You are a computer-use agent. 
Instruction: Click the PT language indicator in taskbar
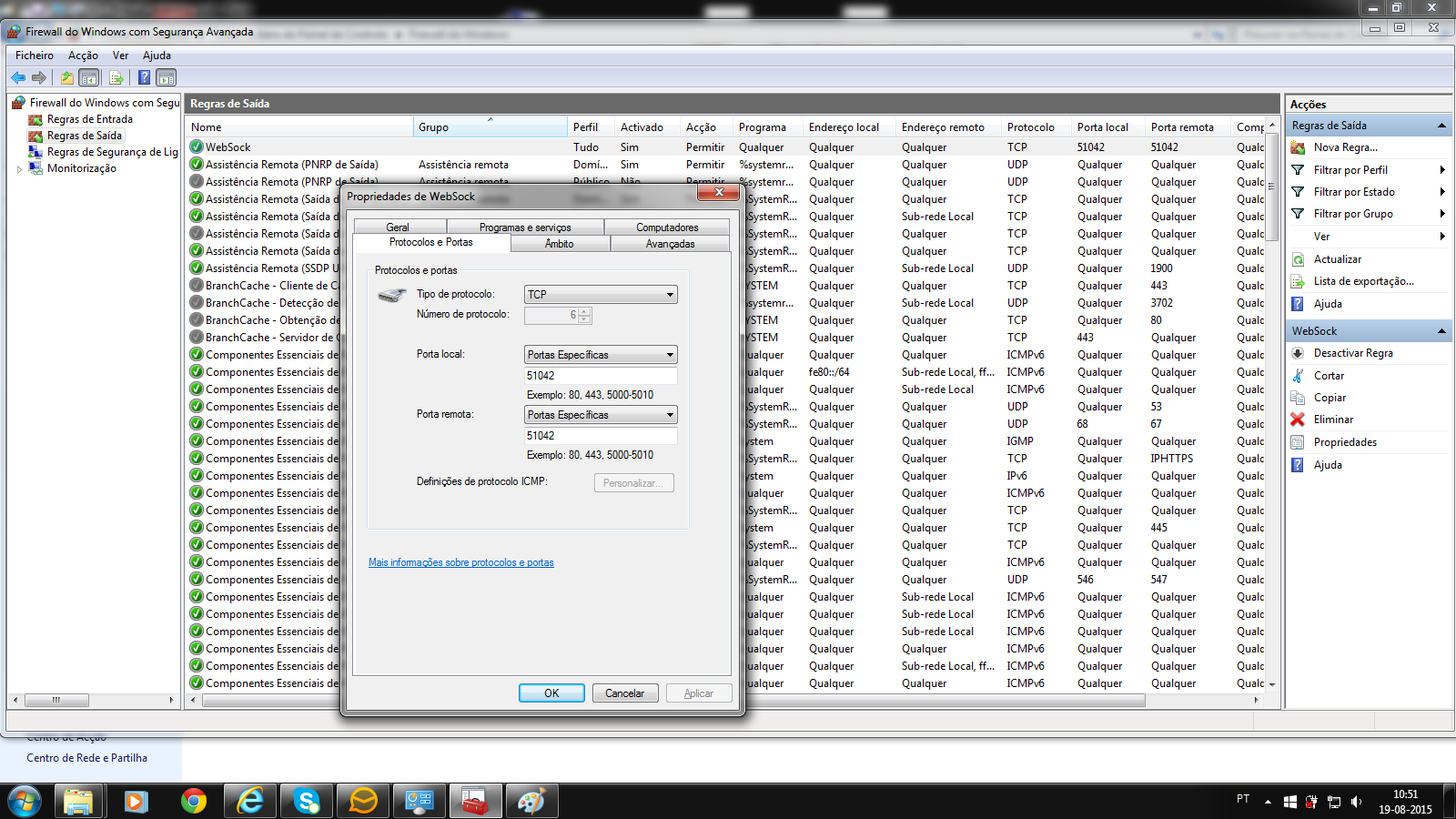pos(1243,799)
